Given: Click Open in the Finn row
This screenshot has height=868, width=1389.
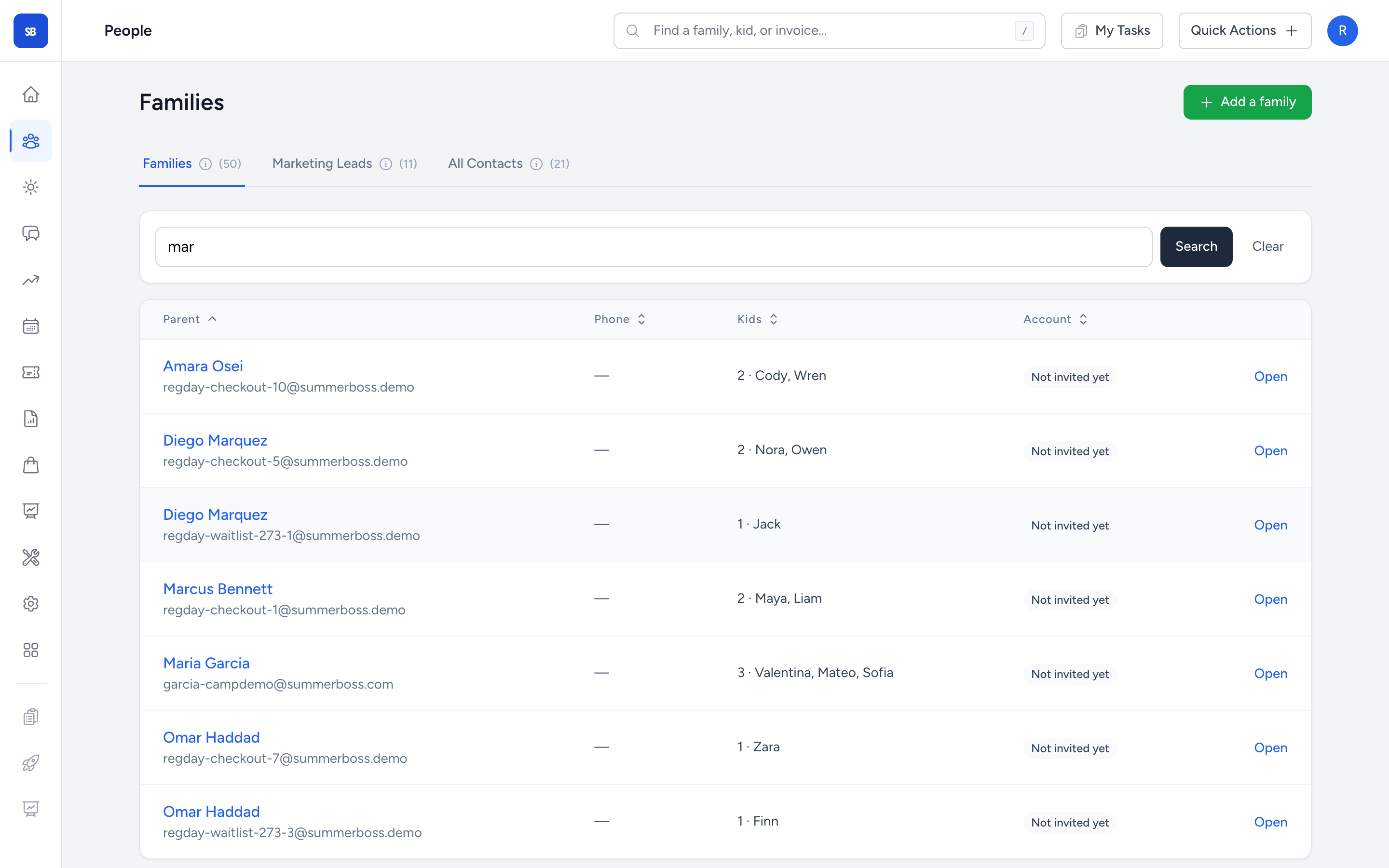Looking at the screenshot, I should (1270, 822).
